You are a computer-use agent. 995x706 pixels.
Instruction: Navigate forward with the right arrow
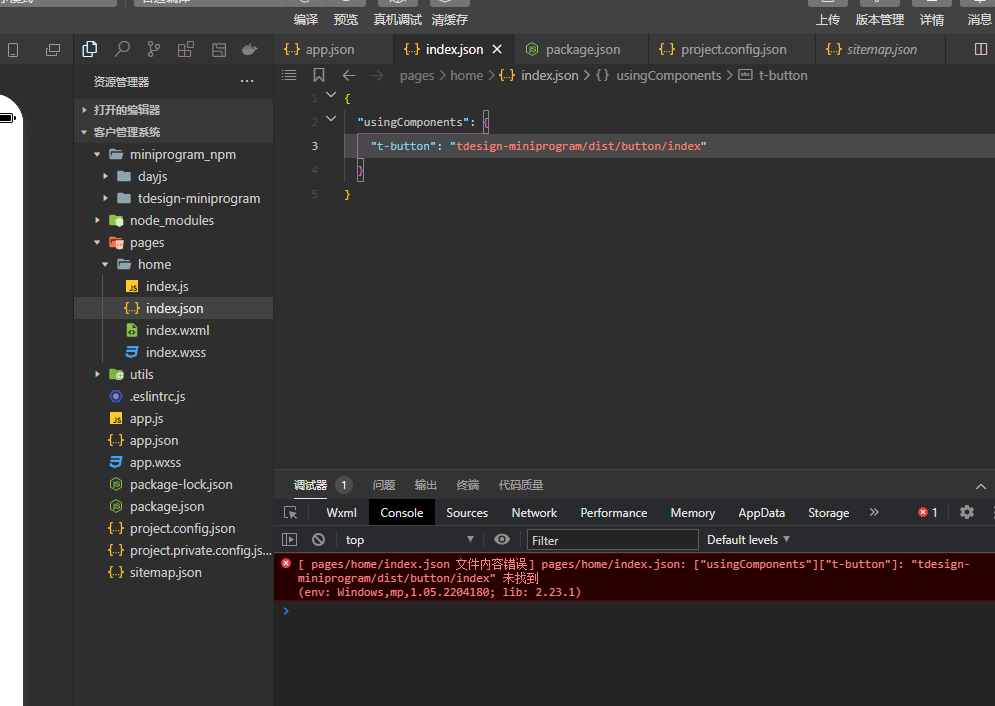(377, 75)
